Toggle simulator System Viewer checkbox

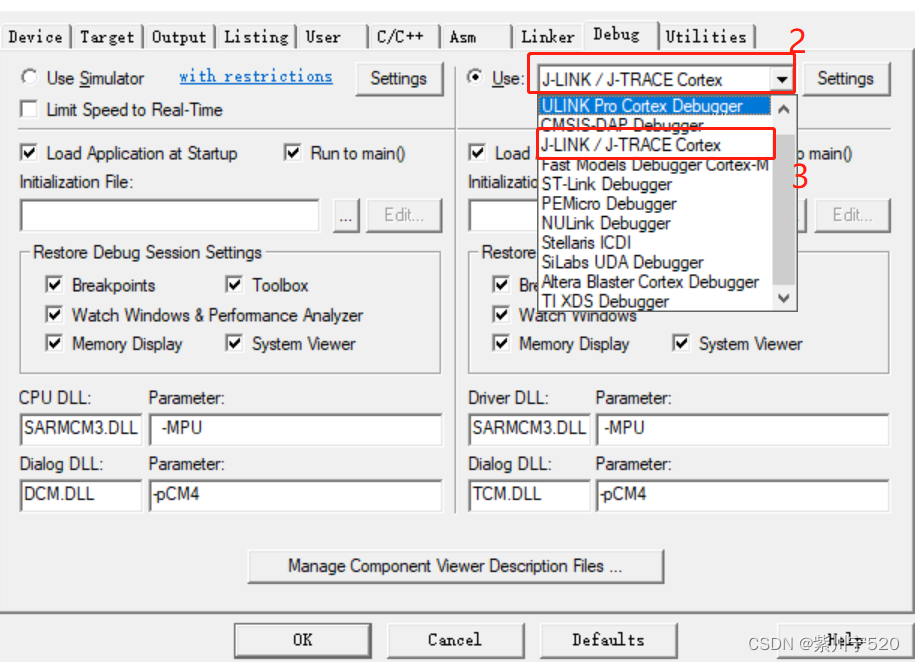coord(235,343)
